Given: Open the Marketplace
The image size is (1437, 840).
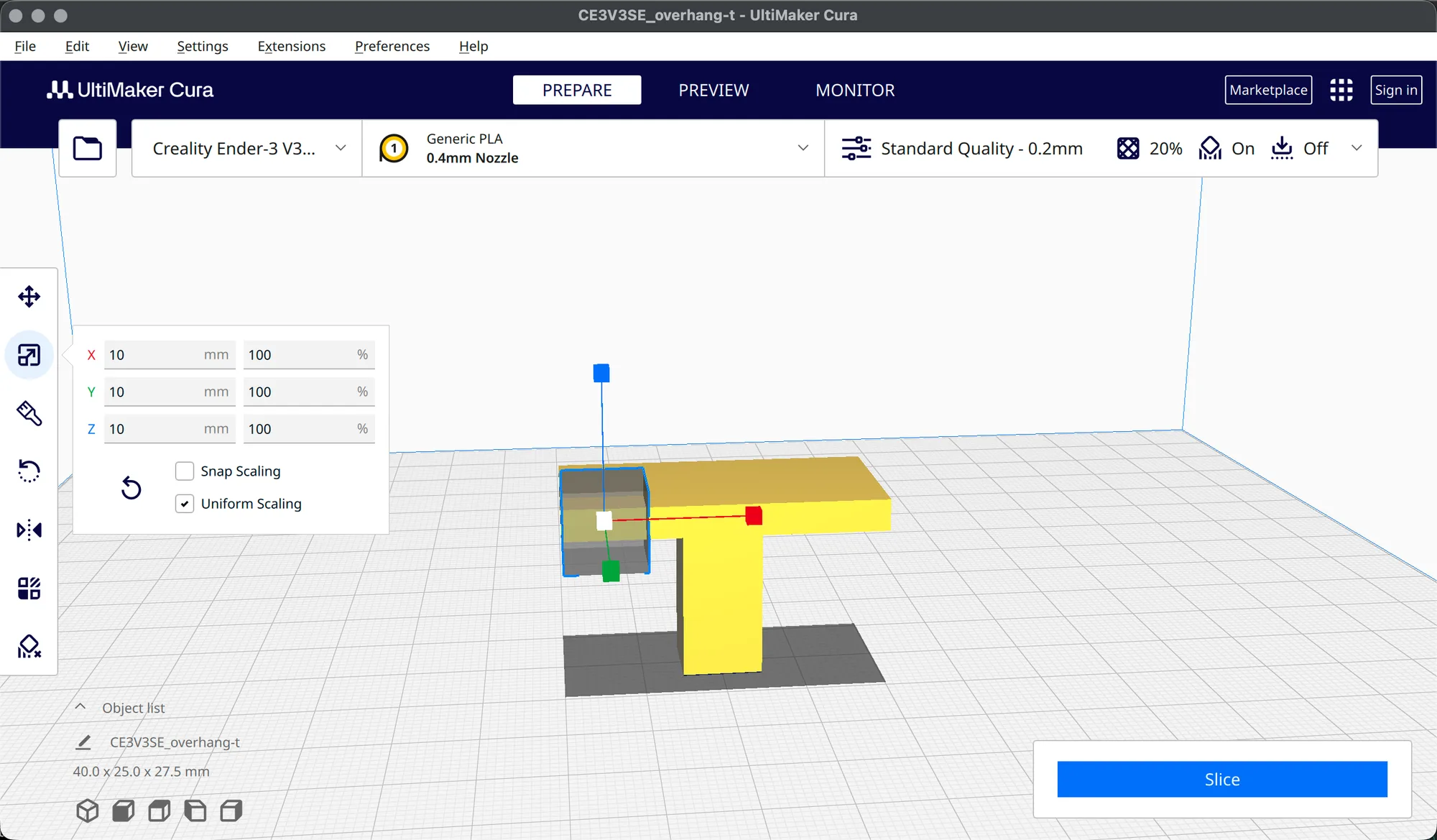Looking at the screenshot, I should (x=1268, y=90).
